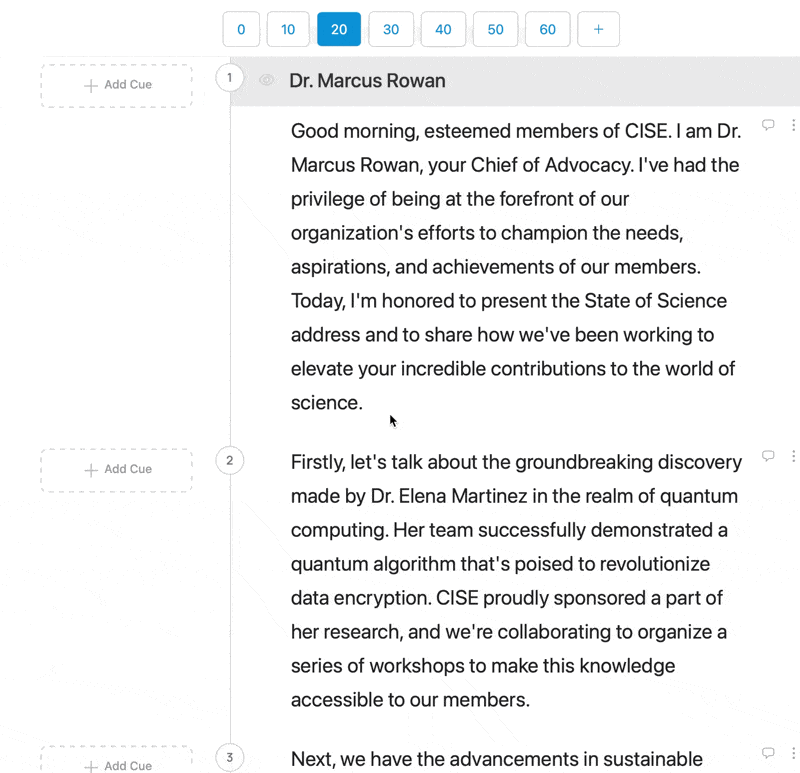Image resolution: width=800 pixels, height=773 pixels.
Task: Open three-dot menu for the 'Next' paragraph
Action: [793, 753]
